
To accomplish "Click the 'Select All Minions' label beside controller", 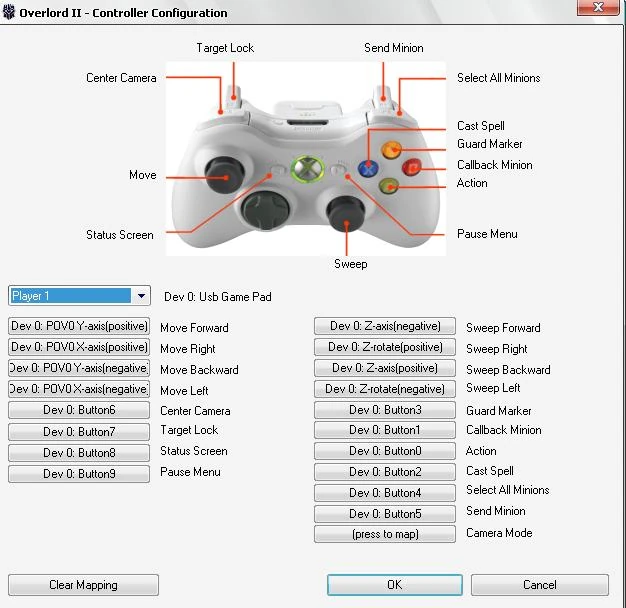I will point(499,78).
